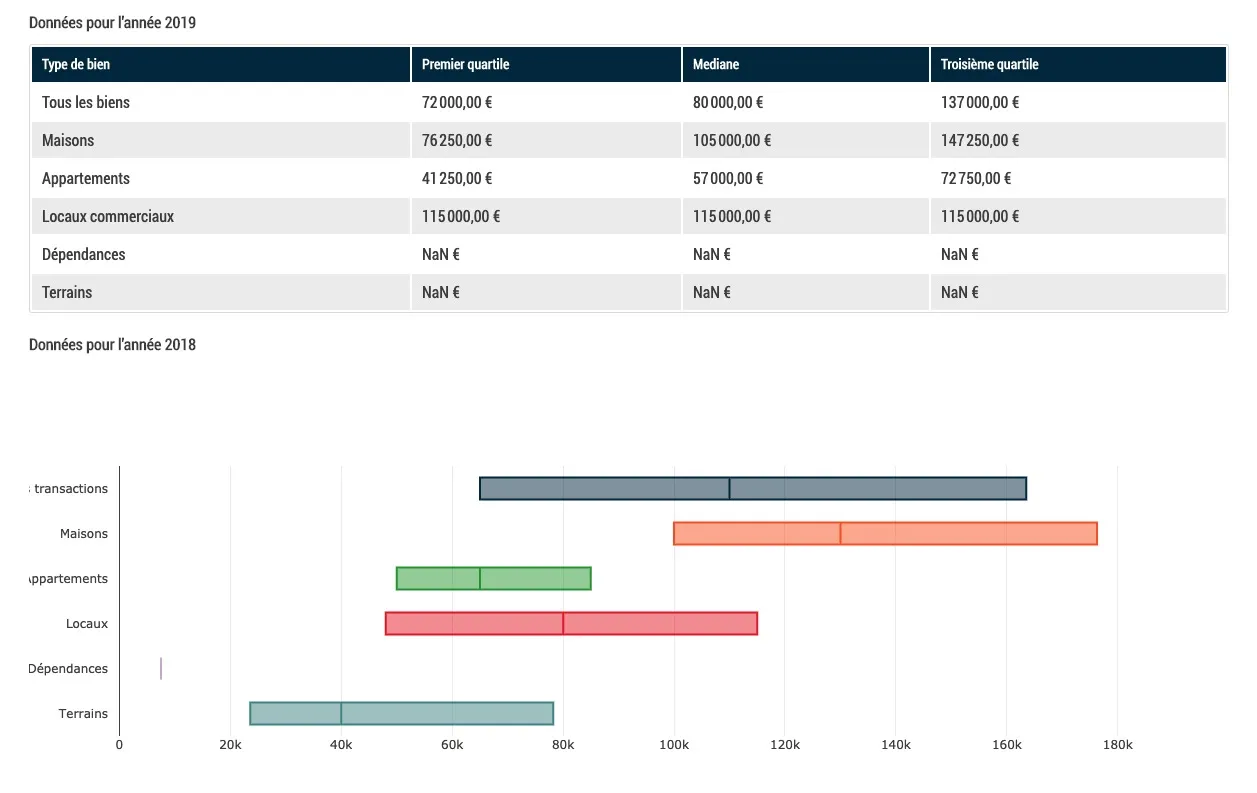Select the "80 000,00 €" median value

[x=728, y=102]
